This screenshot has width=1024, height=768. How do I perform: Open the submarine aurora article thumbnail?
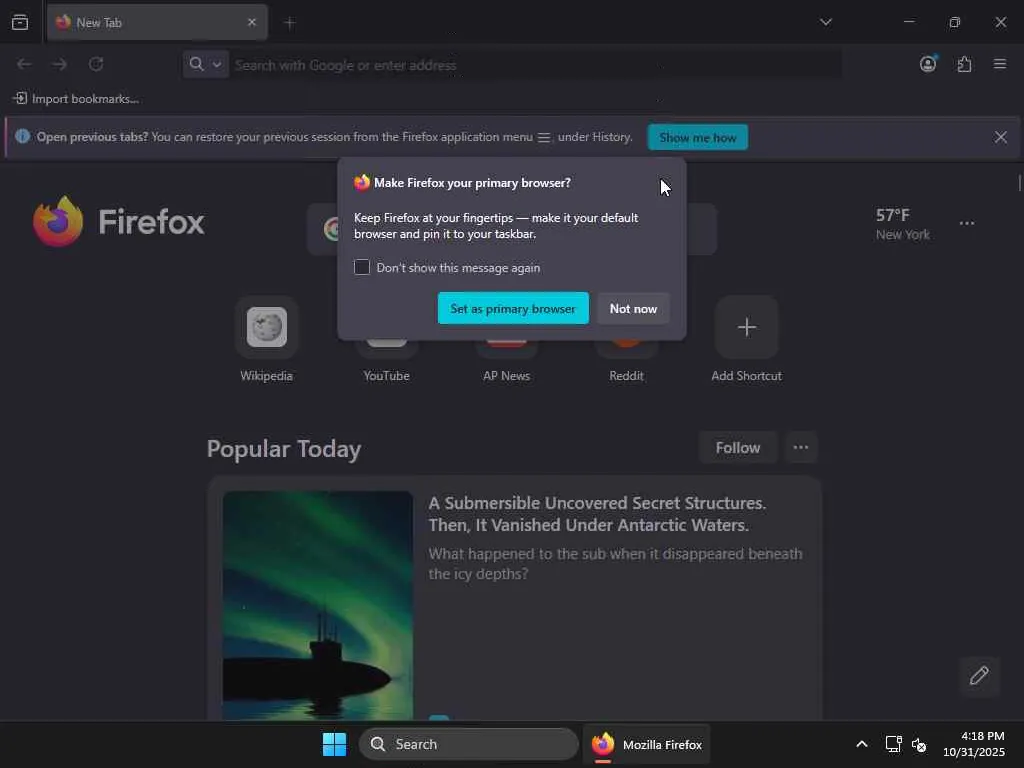point(317,605)
